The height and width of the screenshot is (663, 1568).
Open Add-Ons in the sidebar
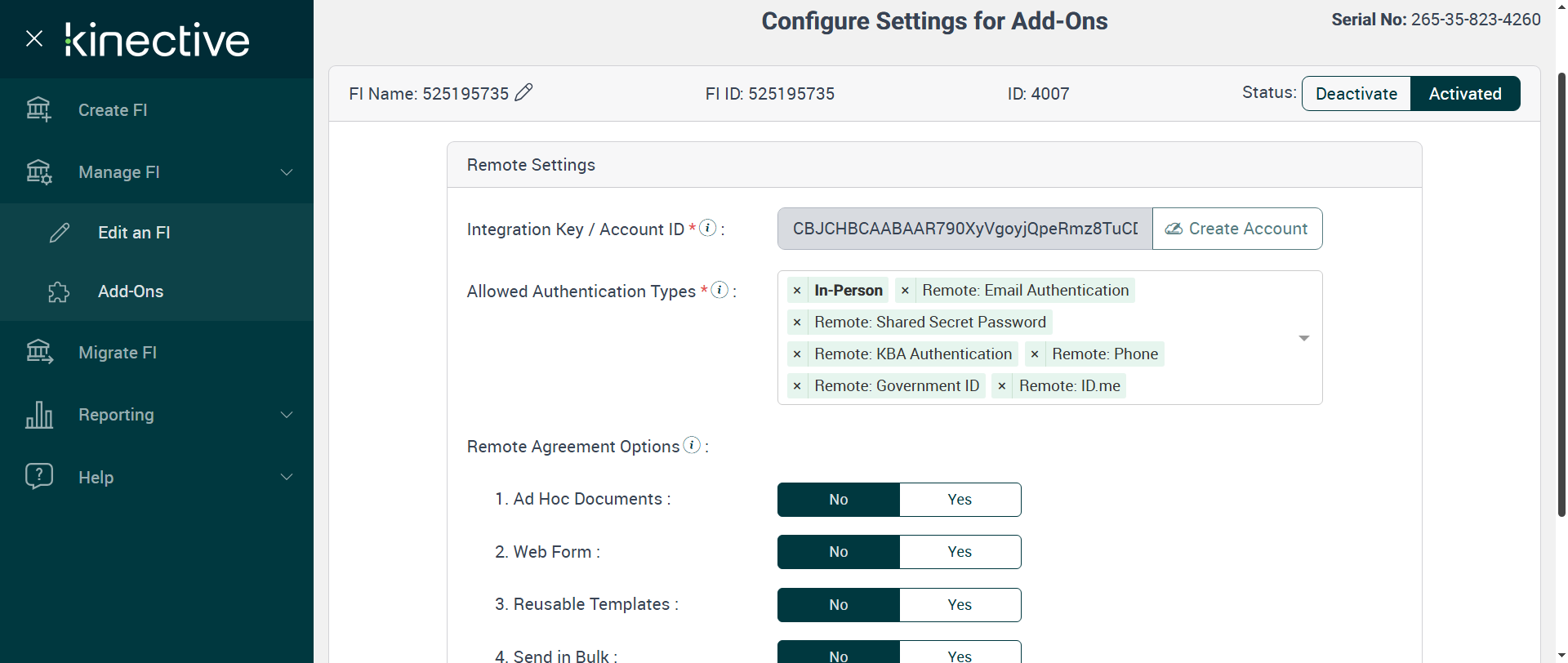pos(131,291)
